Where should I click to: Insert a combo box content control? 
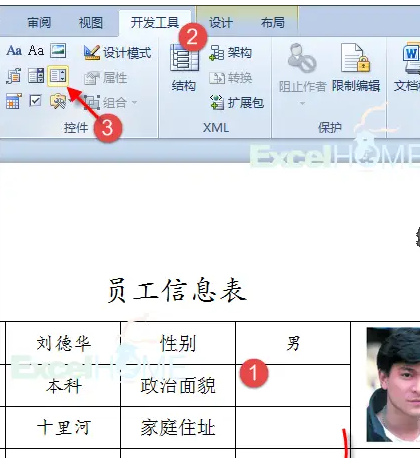(x=36, y=76)
